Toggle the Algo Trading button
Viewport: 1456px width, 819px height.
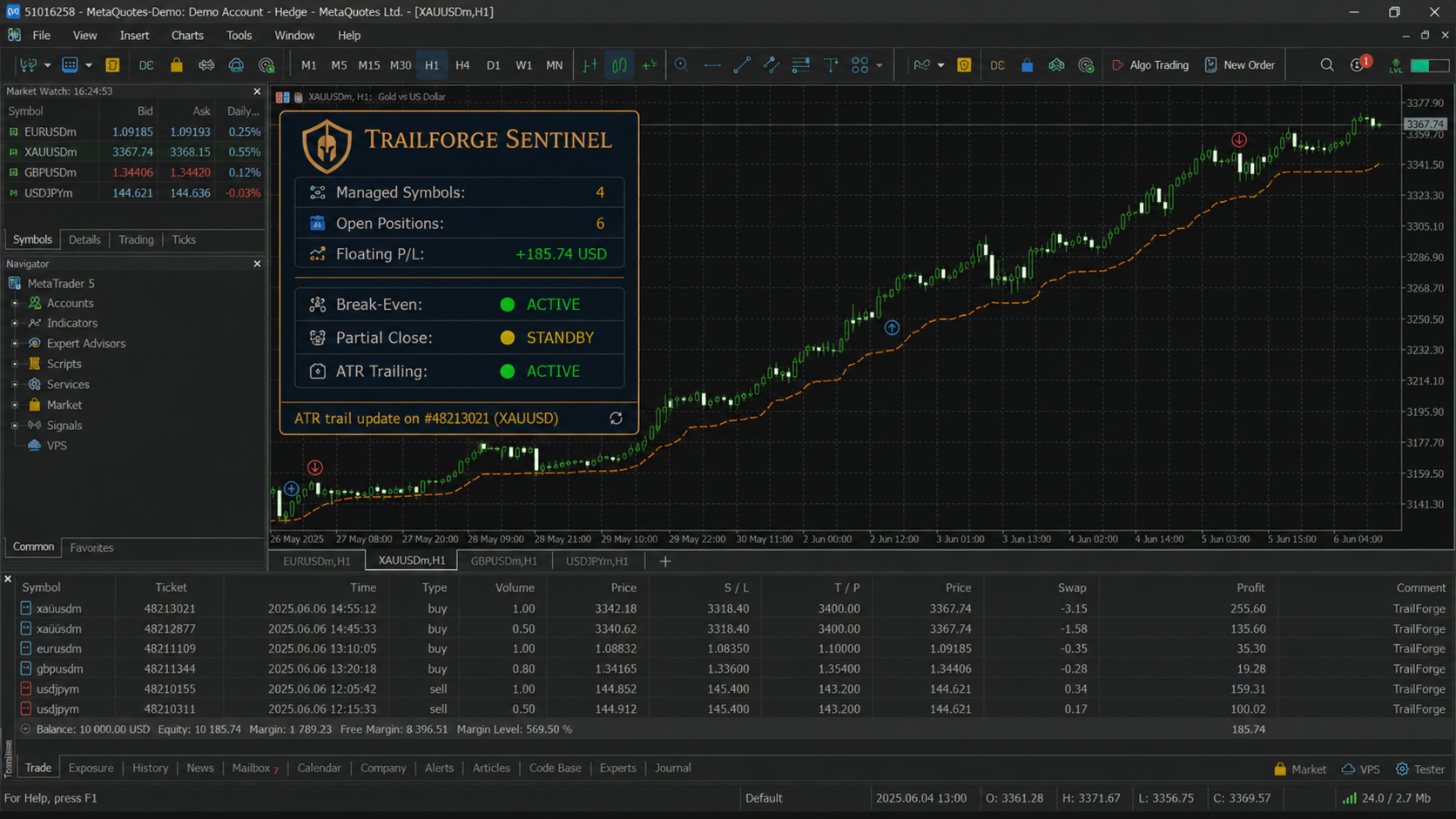[x=1150, y=65]
